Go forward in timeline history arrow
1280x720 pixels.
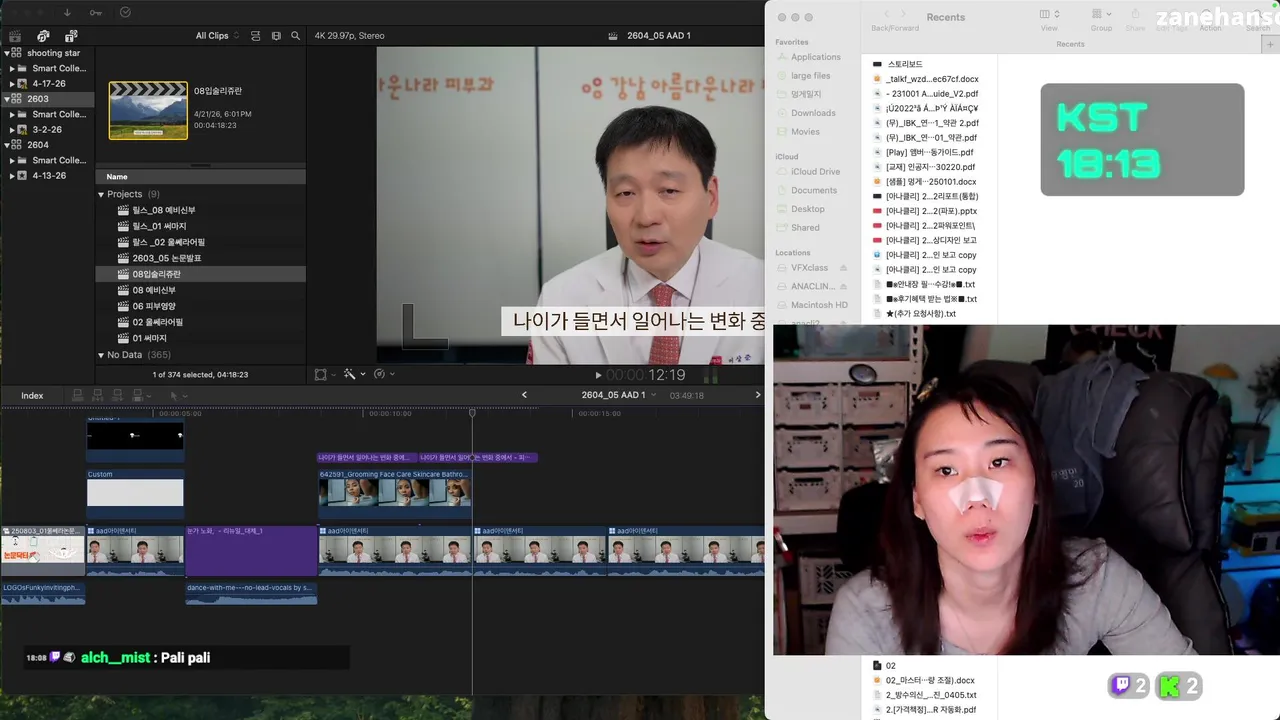pyautogui.click(x=757, y=395)
